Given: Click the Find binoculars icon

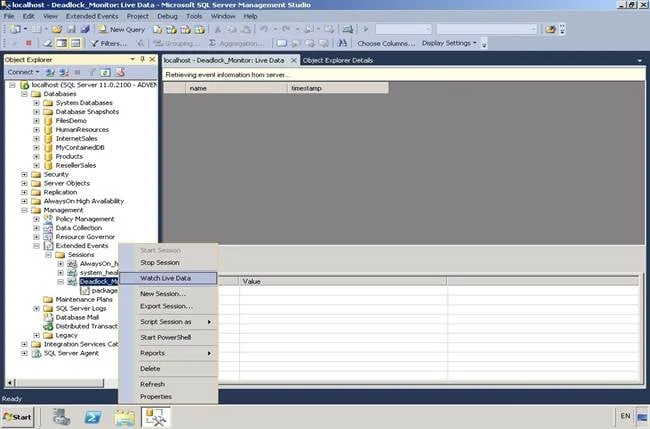Looking at the screenshot, I should pos(342,43).
